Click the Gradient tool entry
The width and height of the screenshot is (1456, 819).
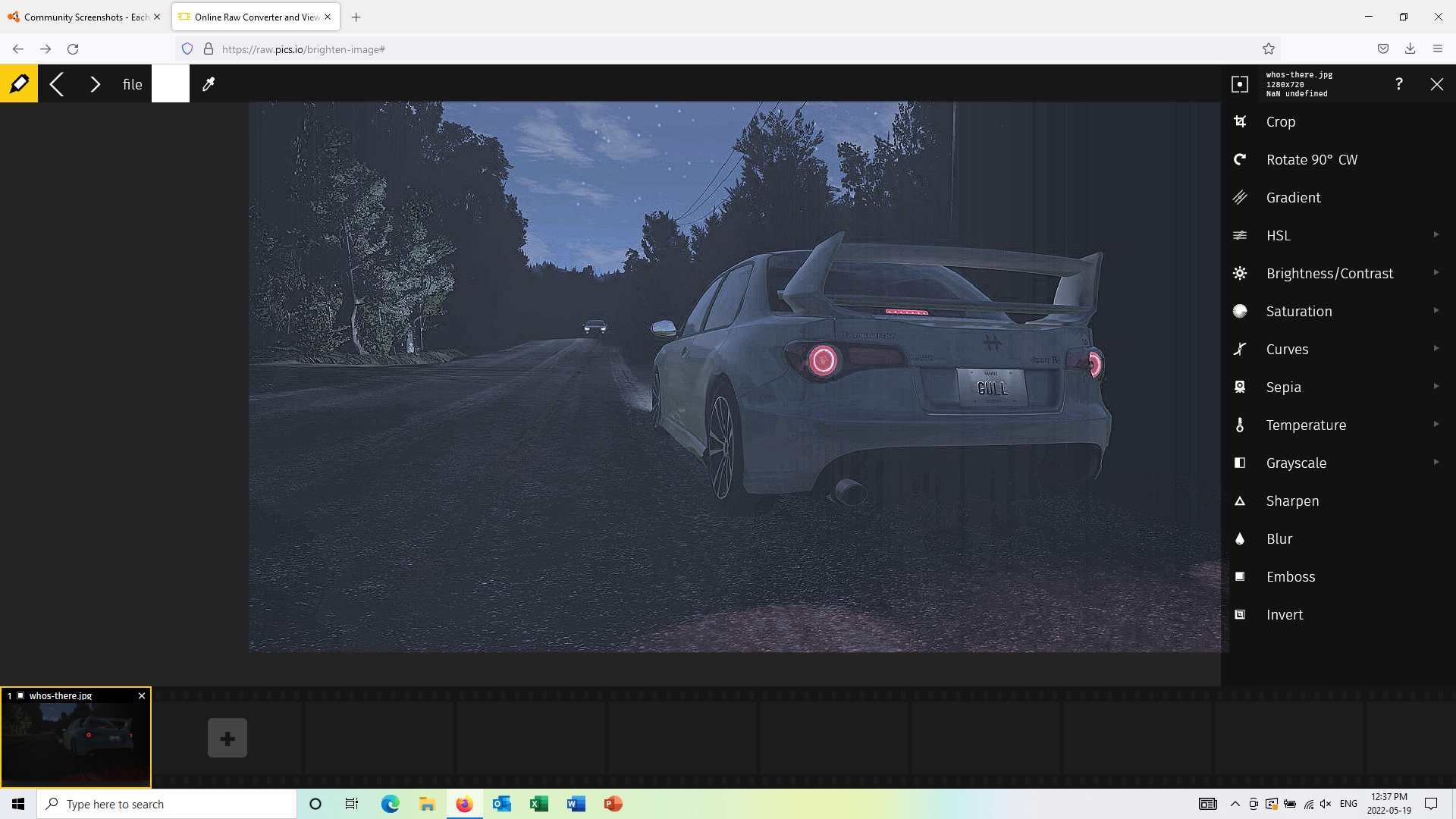1293,198
